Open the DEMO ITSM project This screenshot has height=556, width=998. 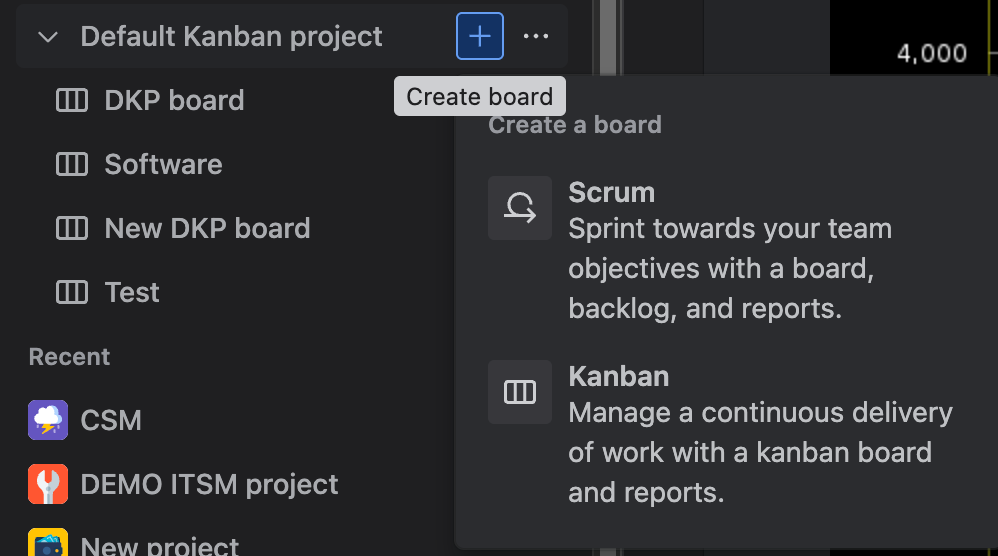coord(209,485)
